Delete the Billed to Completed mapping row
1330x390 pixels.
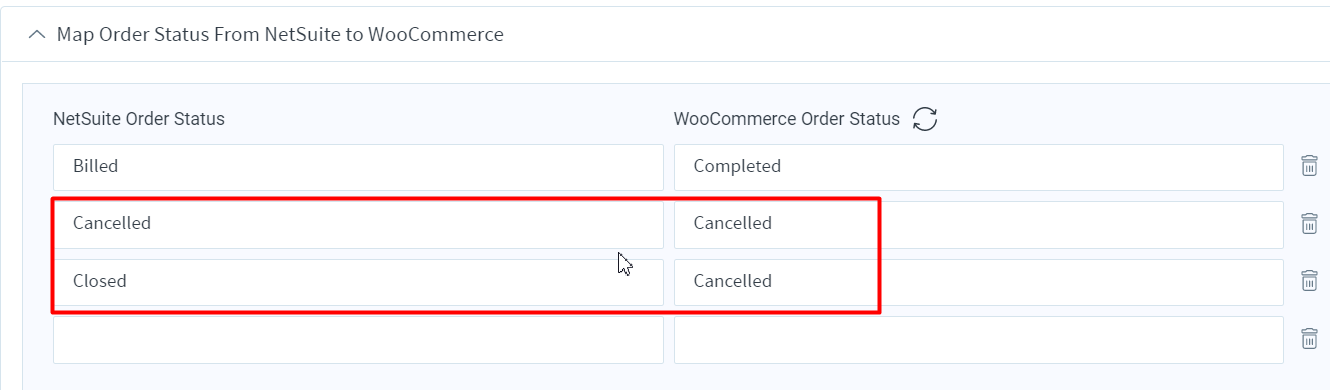(x=1308, y=166)
